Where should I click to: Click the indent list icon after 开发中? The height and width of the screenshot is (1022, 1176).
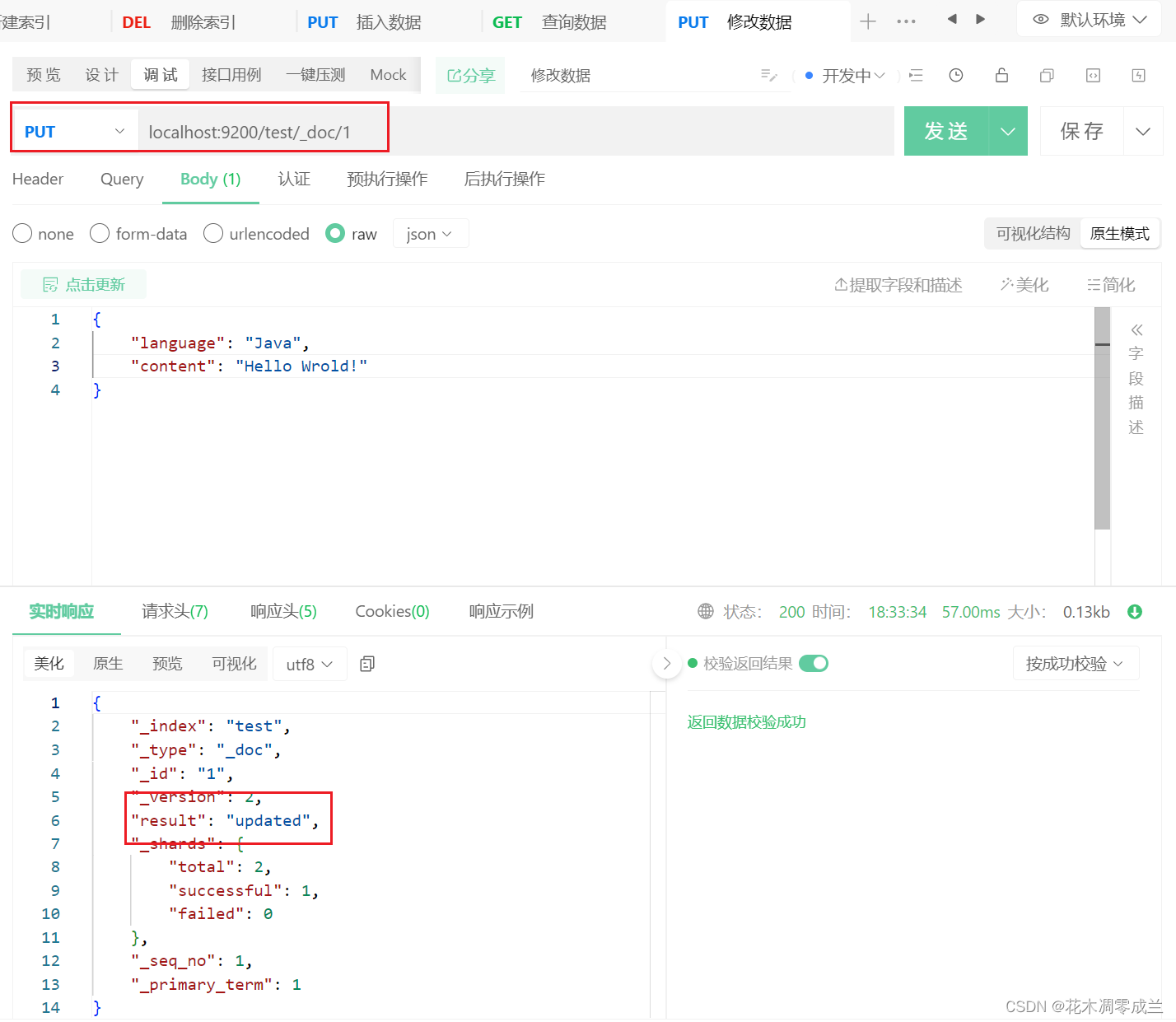pos(916,76)
